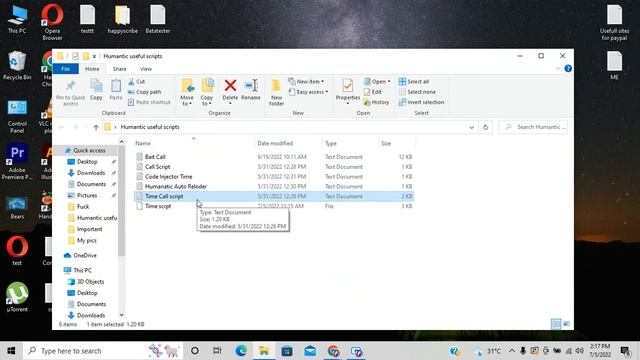This screenshot has height=360, width=640.
Task: Click Edit in Open group
Action: [373, 92]
